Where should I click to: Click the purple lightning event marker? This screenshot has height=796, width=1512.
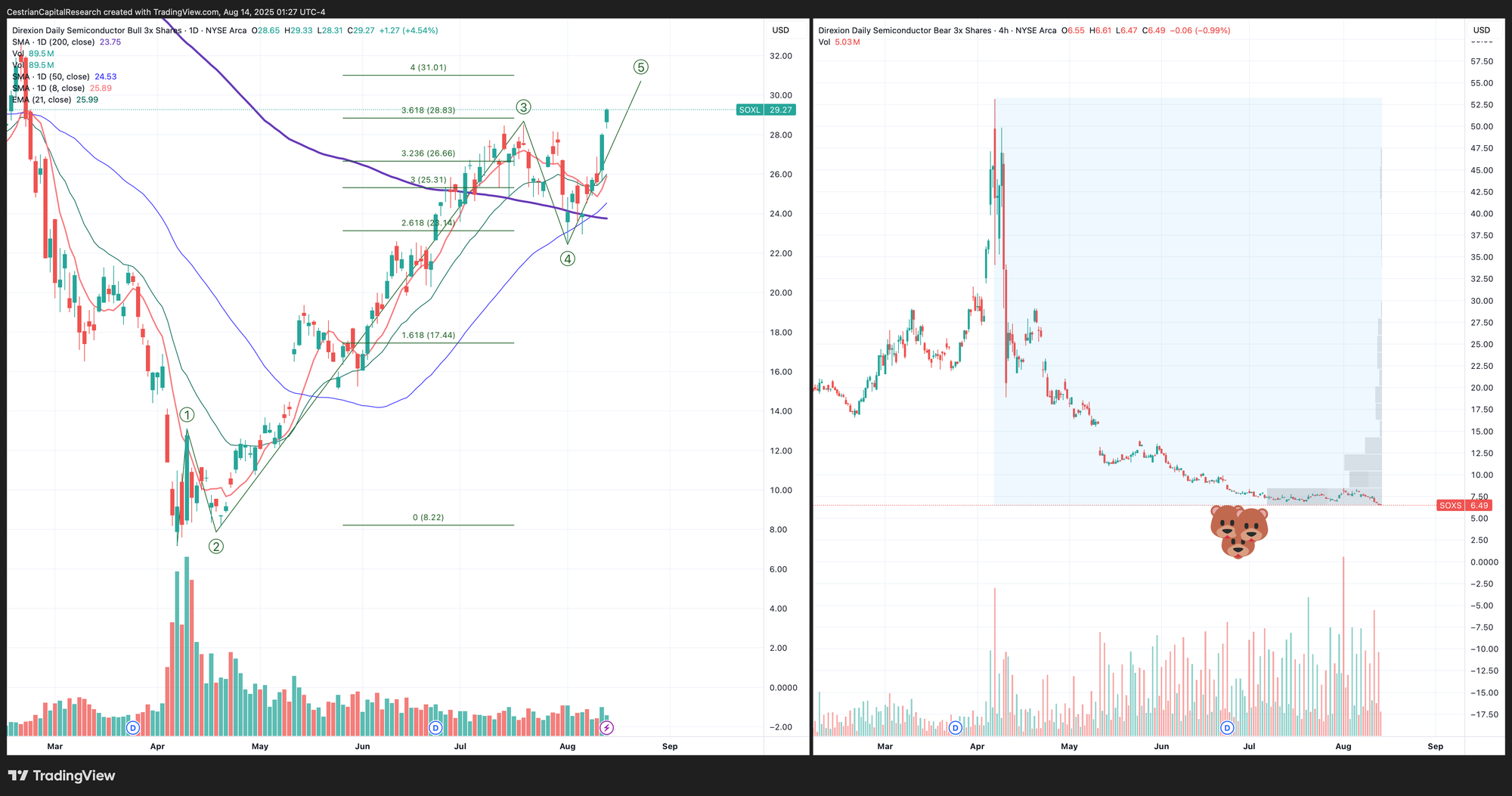[x=606, y=727]
